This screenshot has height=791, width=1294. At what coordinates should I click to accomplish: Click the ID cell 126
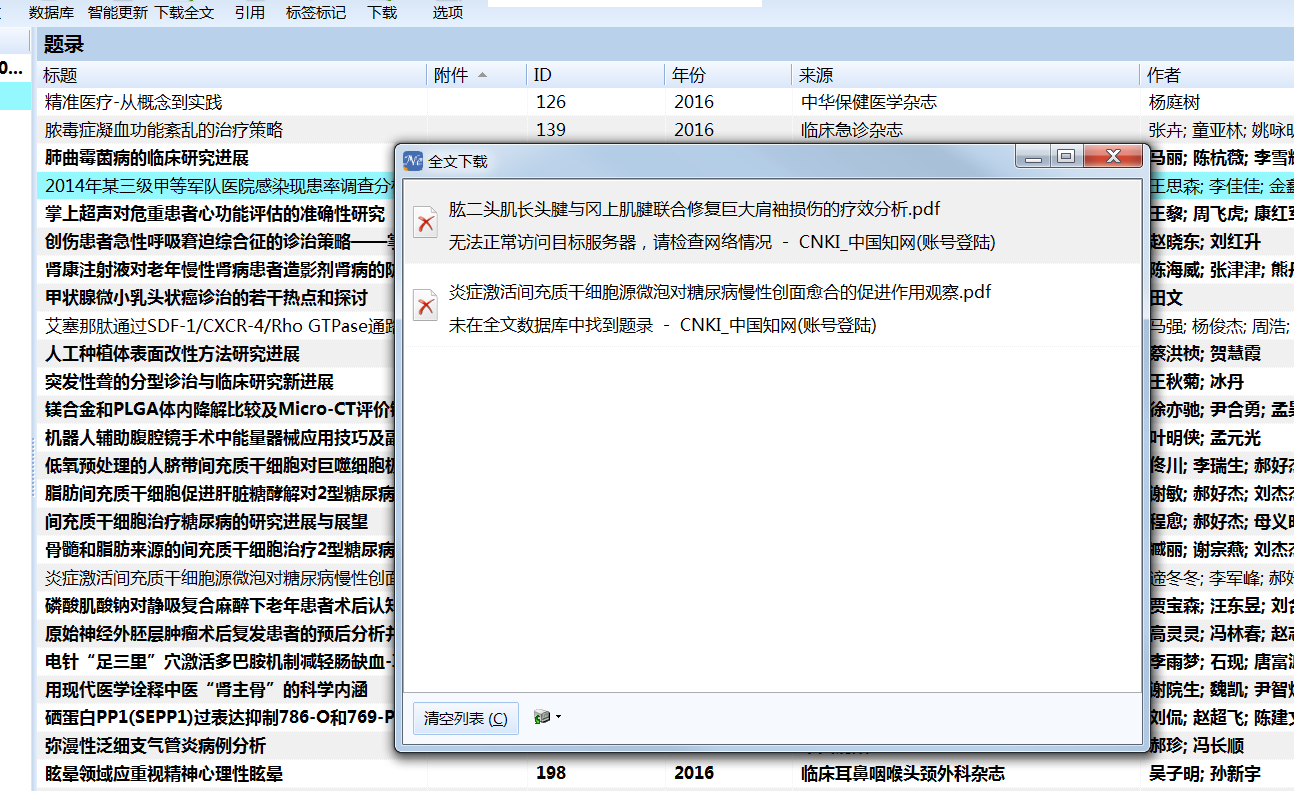tap(550, 102)
